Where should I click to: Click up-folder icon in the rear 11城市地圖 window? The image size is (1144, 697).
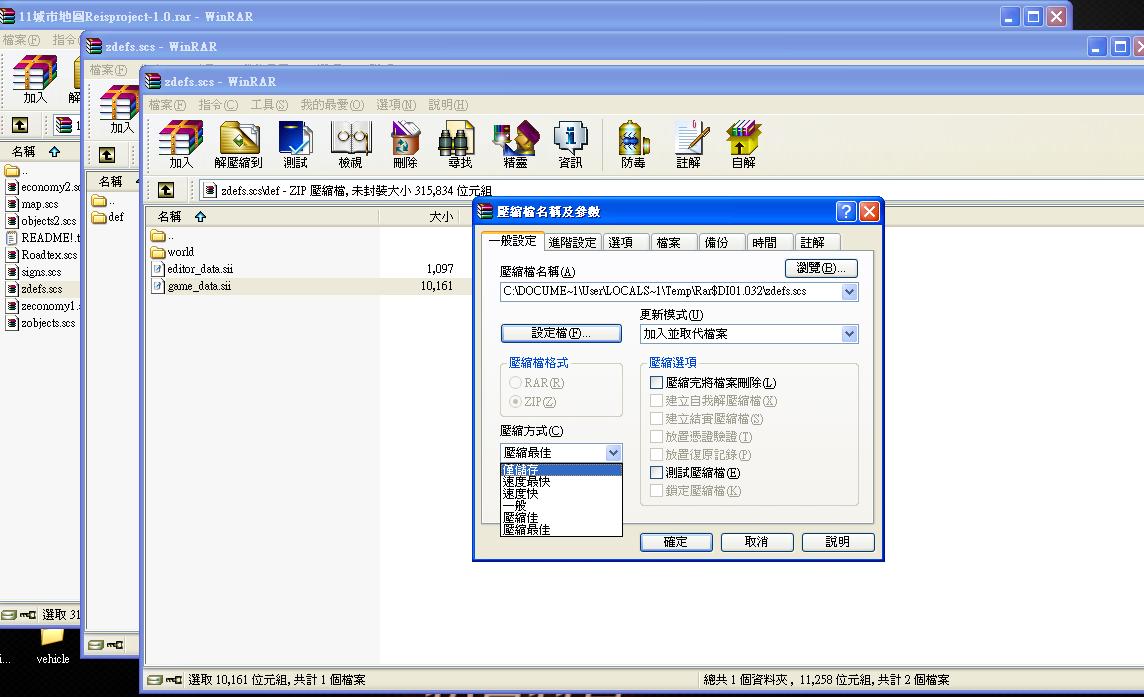tap(20, 125)
